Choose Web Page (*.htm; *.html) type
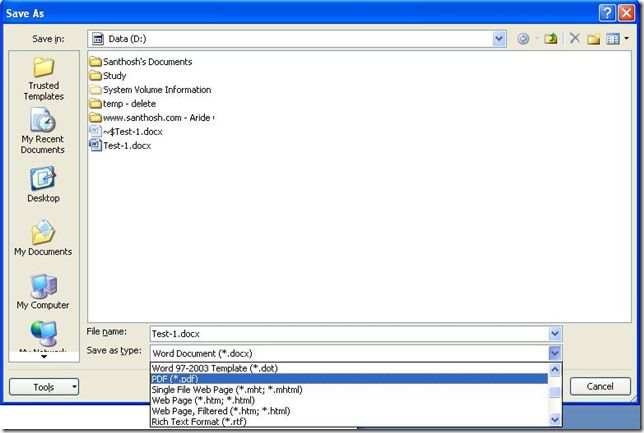 (x=349, y=400)
